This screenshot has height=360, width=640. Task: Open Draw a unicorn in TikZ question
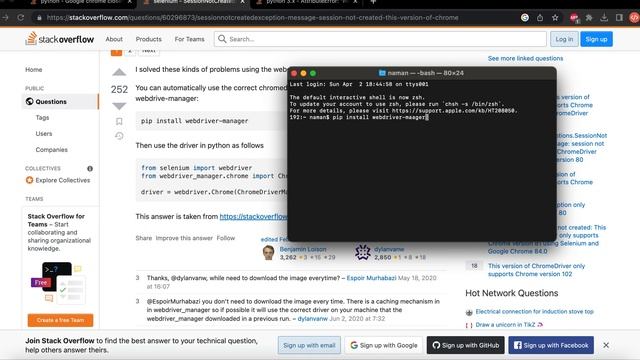[509, 325]
